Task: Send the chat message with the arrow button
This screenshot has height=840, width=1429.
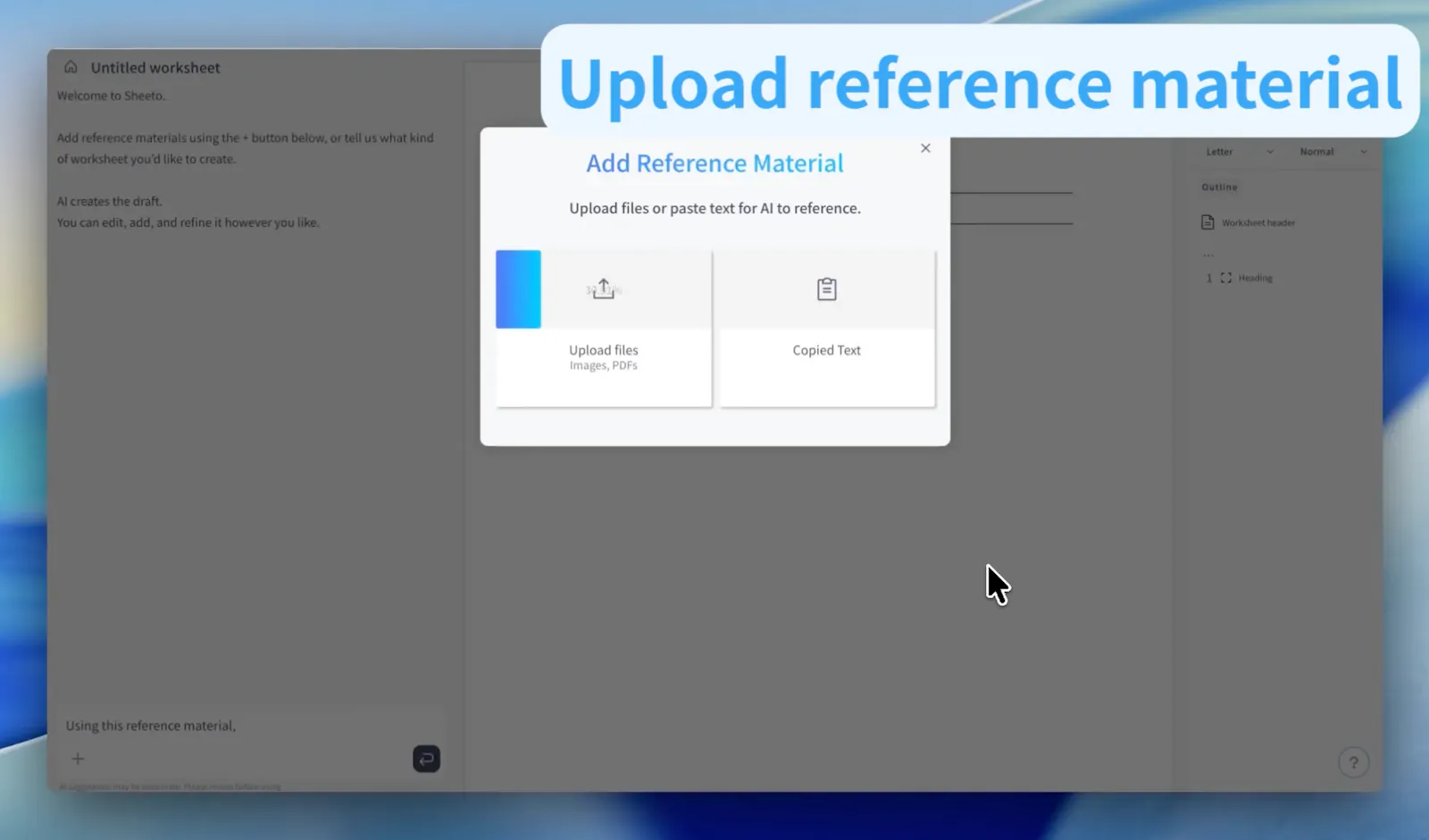Action: click(x=426, y=759)
